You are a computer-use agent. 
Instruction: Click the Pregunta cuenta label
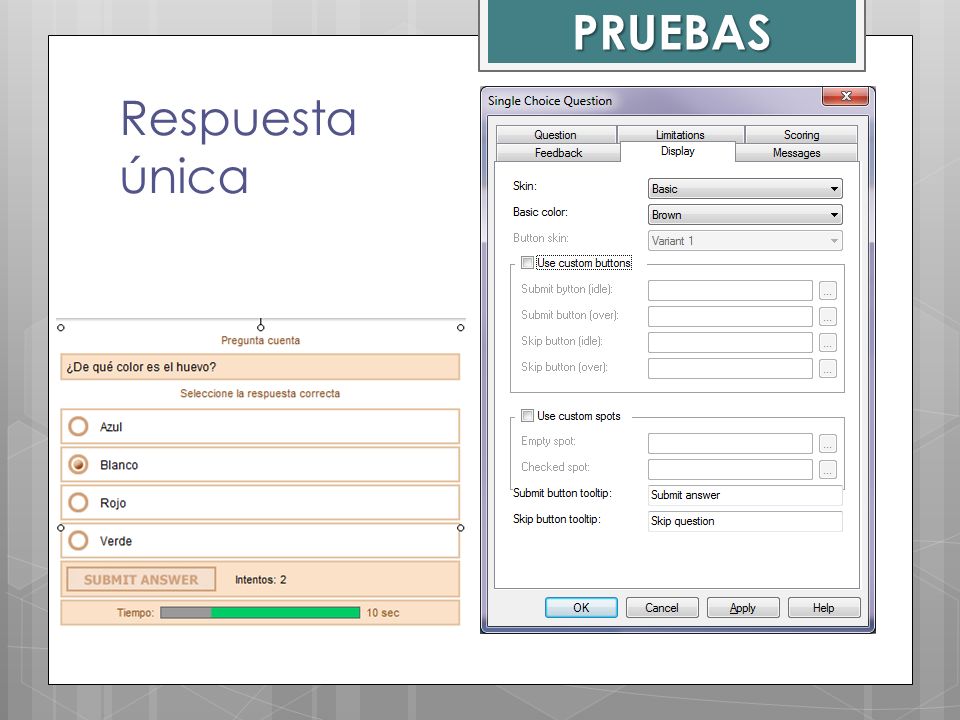(x=260, y=340)
